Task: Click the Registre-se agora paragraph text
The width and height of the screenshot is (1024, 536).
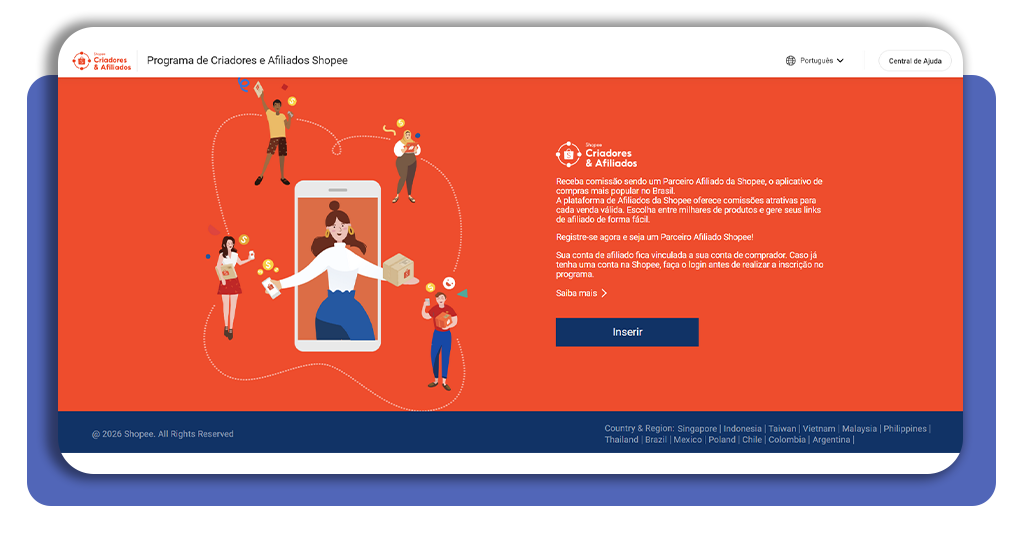Action: click(654, 237)
